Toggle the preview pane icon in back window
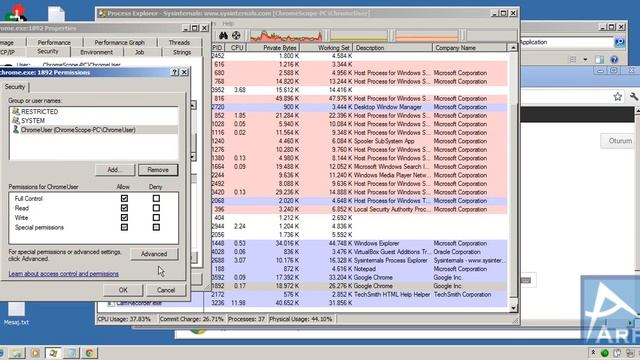The height and width of the screenshot is (360, 640). click(x=599, y=60)
